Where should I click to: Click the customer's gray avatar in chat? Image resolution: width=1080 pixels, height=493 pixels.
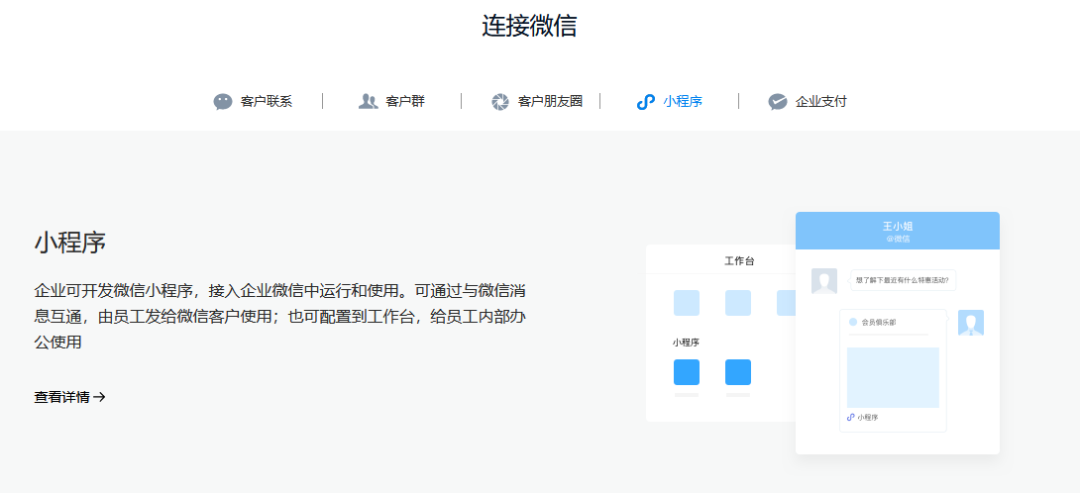click(824, 281)
